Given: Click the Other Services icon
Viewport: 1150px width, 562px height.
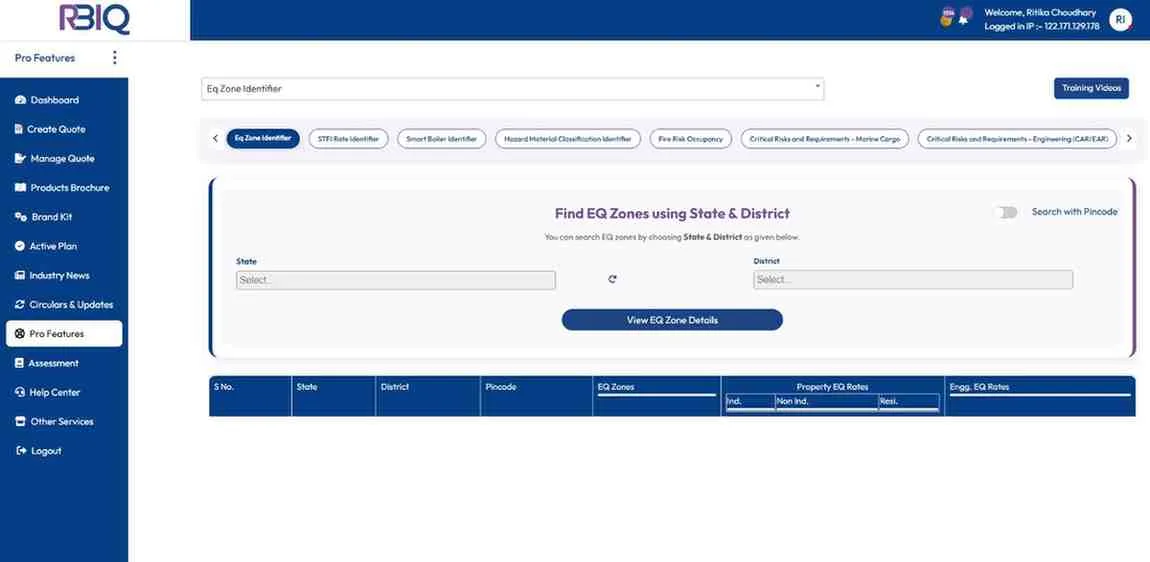Looking at the screenshot, I should [21, 422].
